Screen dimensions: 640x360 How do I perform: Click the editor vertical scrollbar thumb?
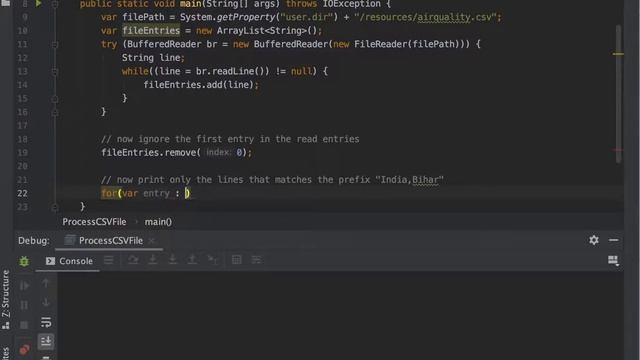pos(618,94)
